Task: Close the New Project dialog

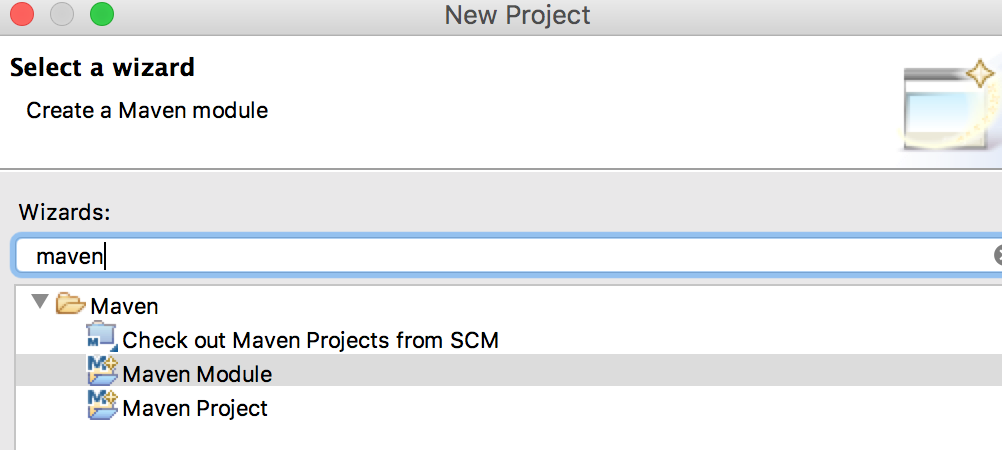Action: 22,15
